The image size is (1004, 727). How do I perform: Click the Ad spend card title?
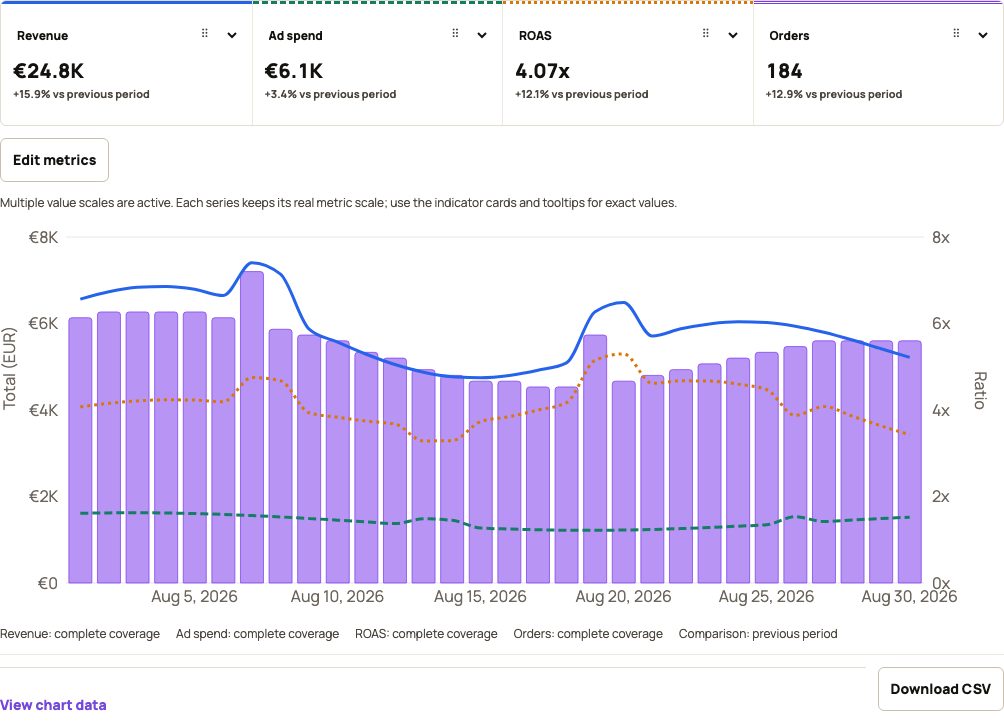pyautogui.click(x=295, y=36)
